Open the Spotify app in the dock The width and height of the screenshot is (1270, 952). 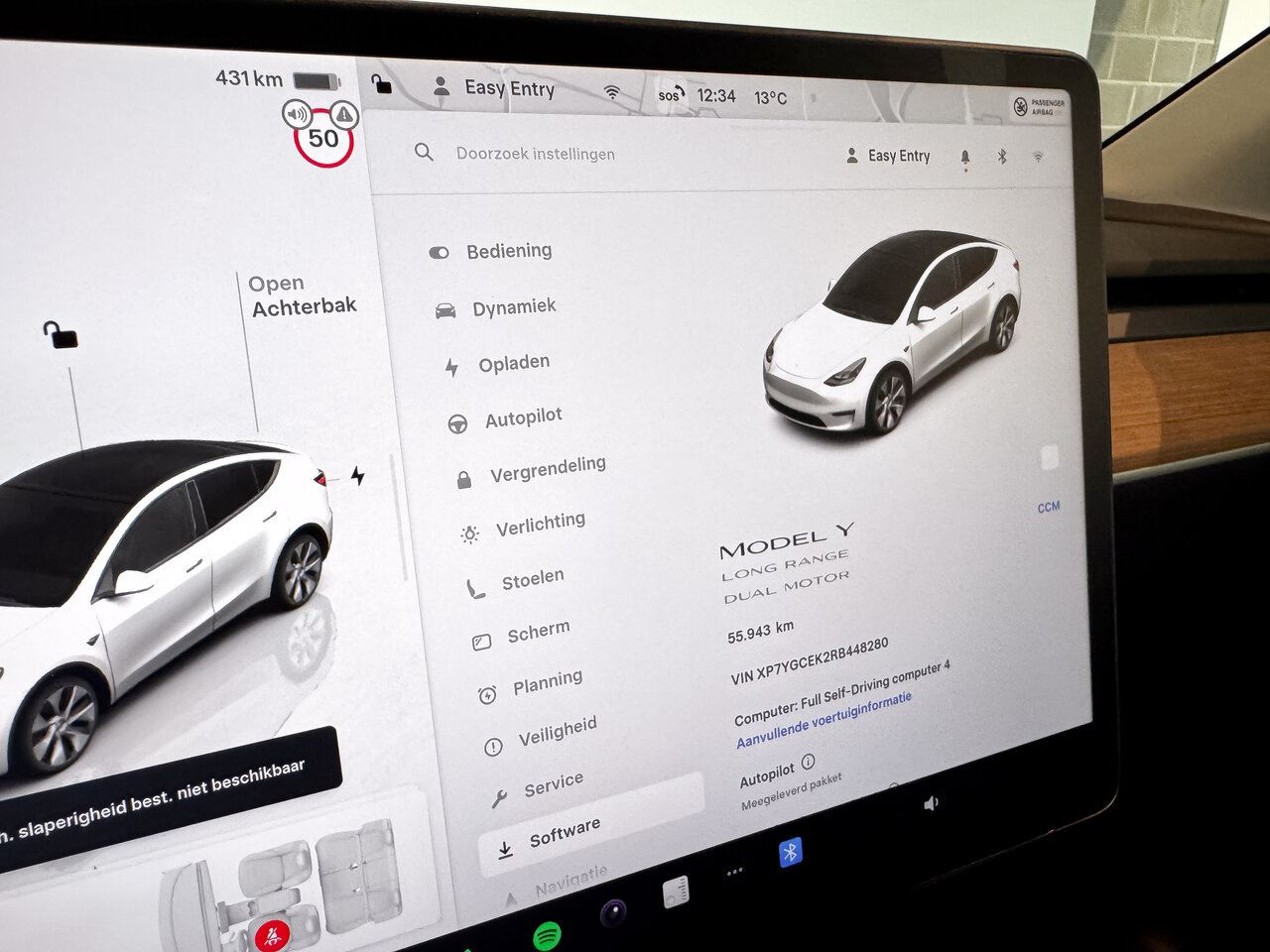(x=547, y=934)
